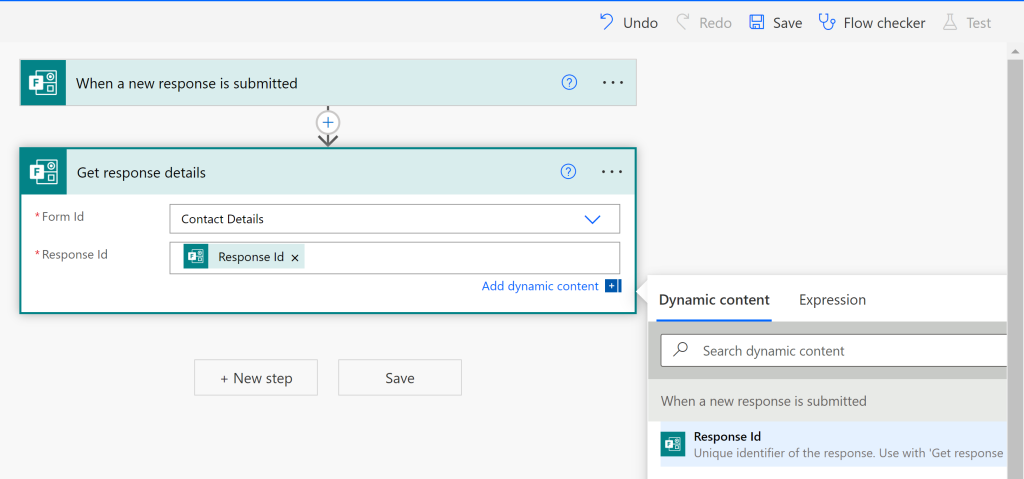Click the + New step button

[x=256, y=378]
